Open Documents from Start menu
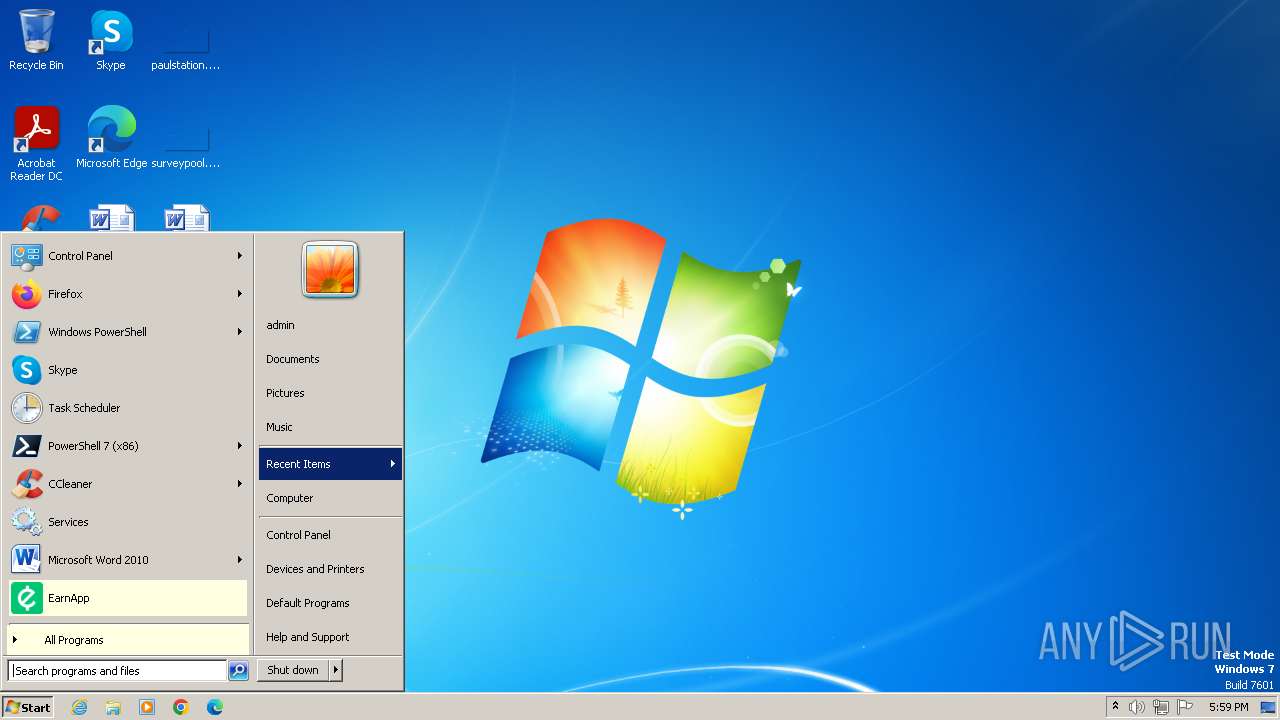This screenshot has height=720, width=1280. coord(330,359)
